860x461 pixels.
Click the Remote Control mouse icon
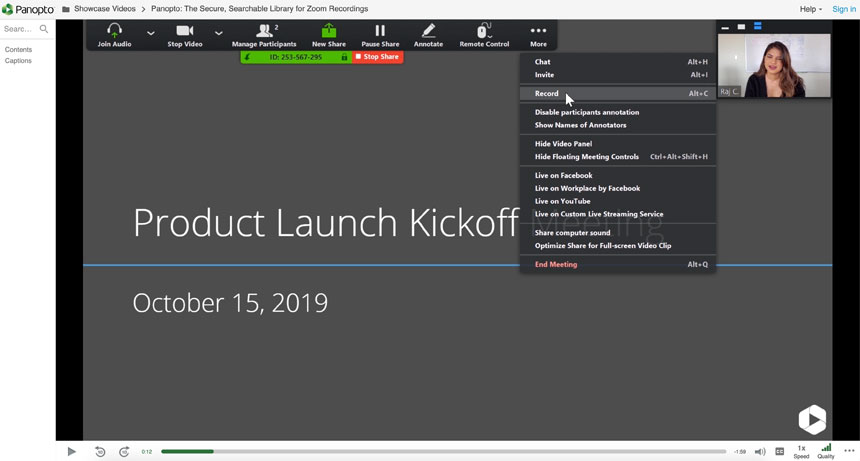click(484, 31)
